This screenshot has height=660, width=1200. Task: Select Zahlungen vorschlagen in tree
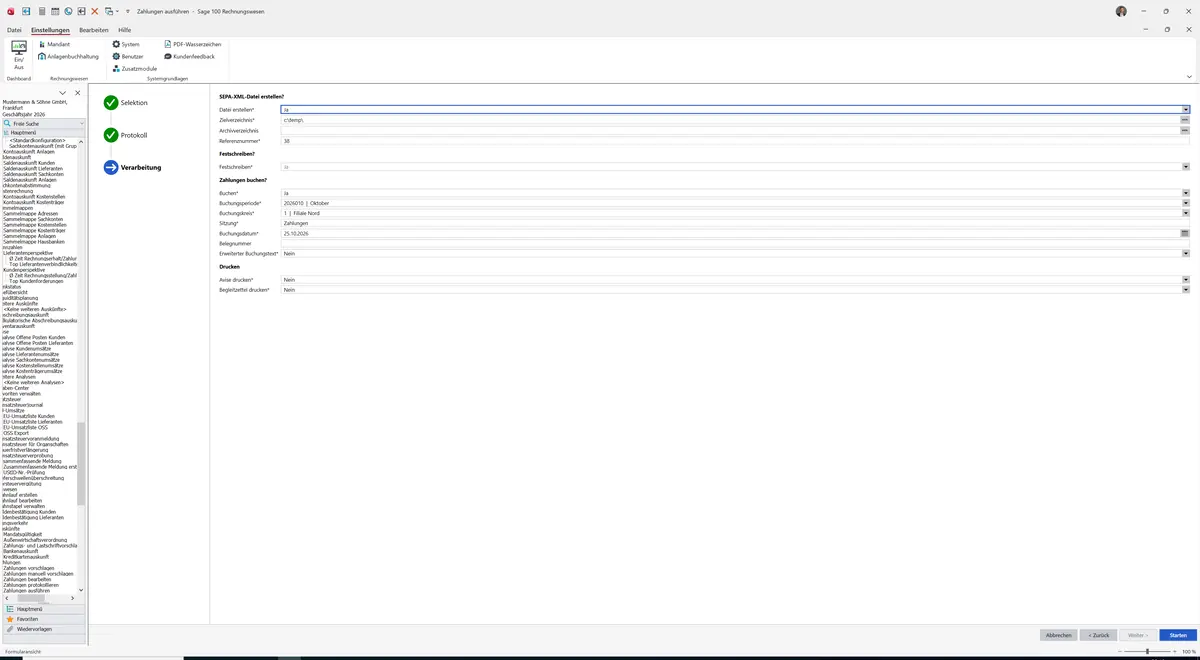29,568
